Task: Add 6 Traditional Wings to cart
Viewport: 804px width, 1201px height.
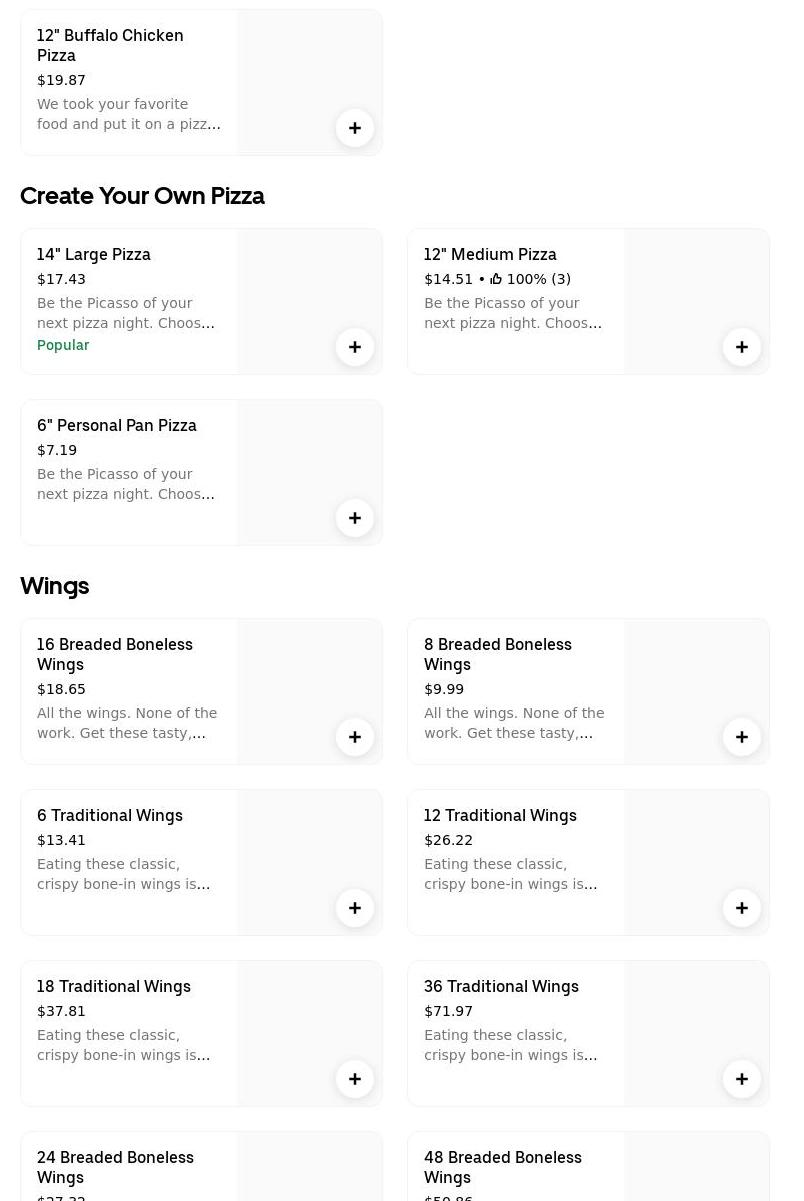Action: (x=355, y=908)
